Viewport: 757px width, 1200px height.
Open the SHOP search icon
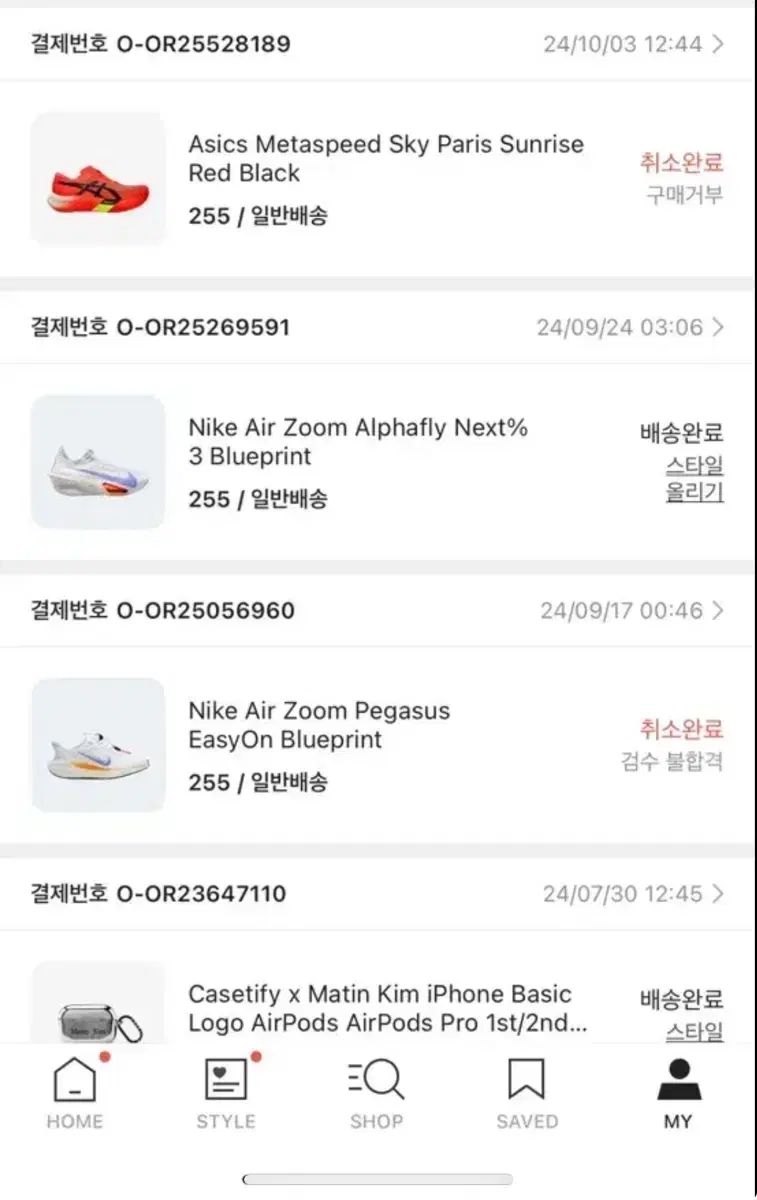[x=376, y=1080]
